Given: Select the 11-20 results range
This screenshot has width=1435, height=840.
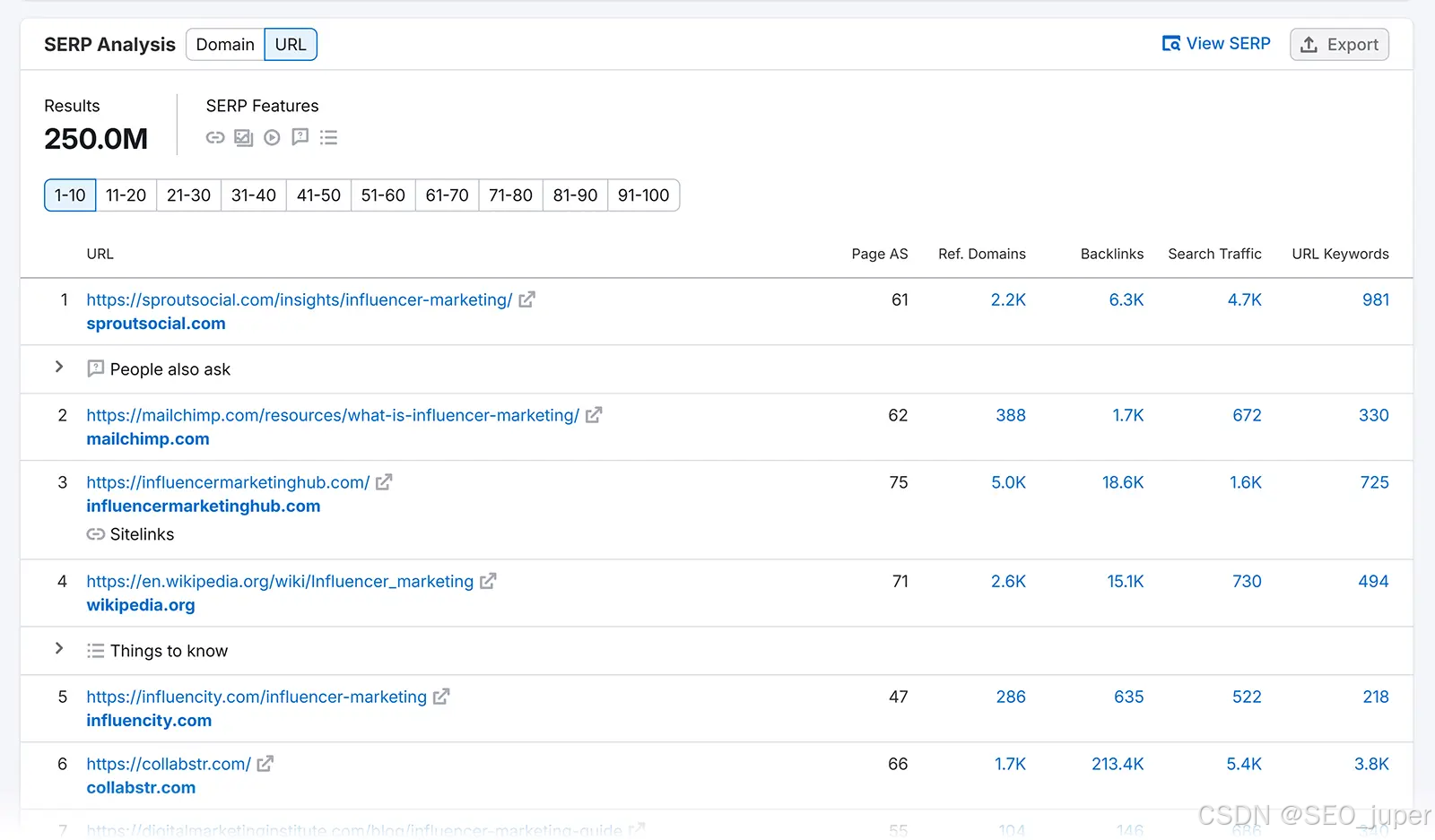Looking at the screenshot, I should coord(126,195).
